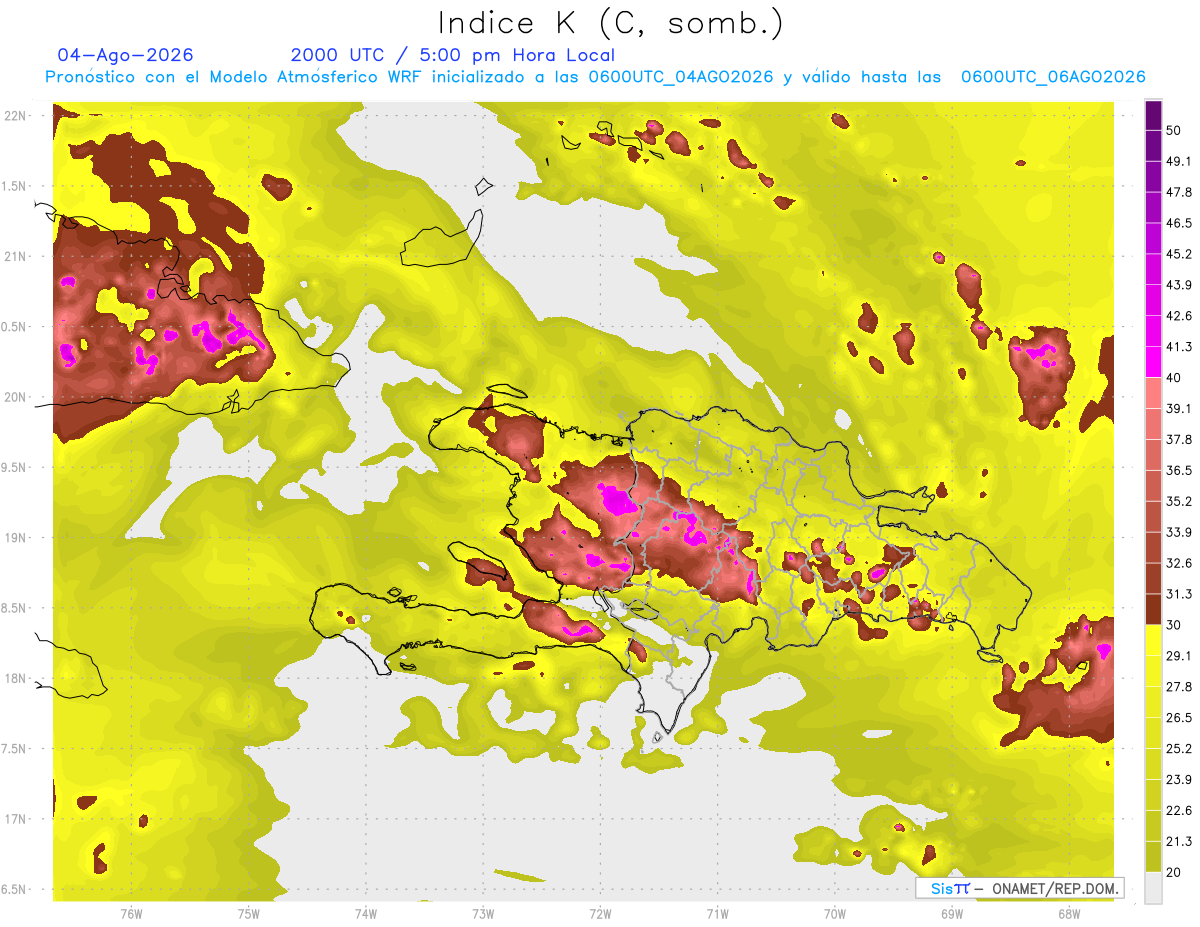
Task: Click the legend value "20"
Action: click(1174, 873)
